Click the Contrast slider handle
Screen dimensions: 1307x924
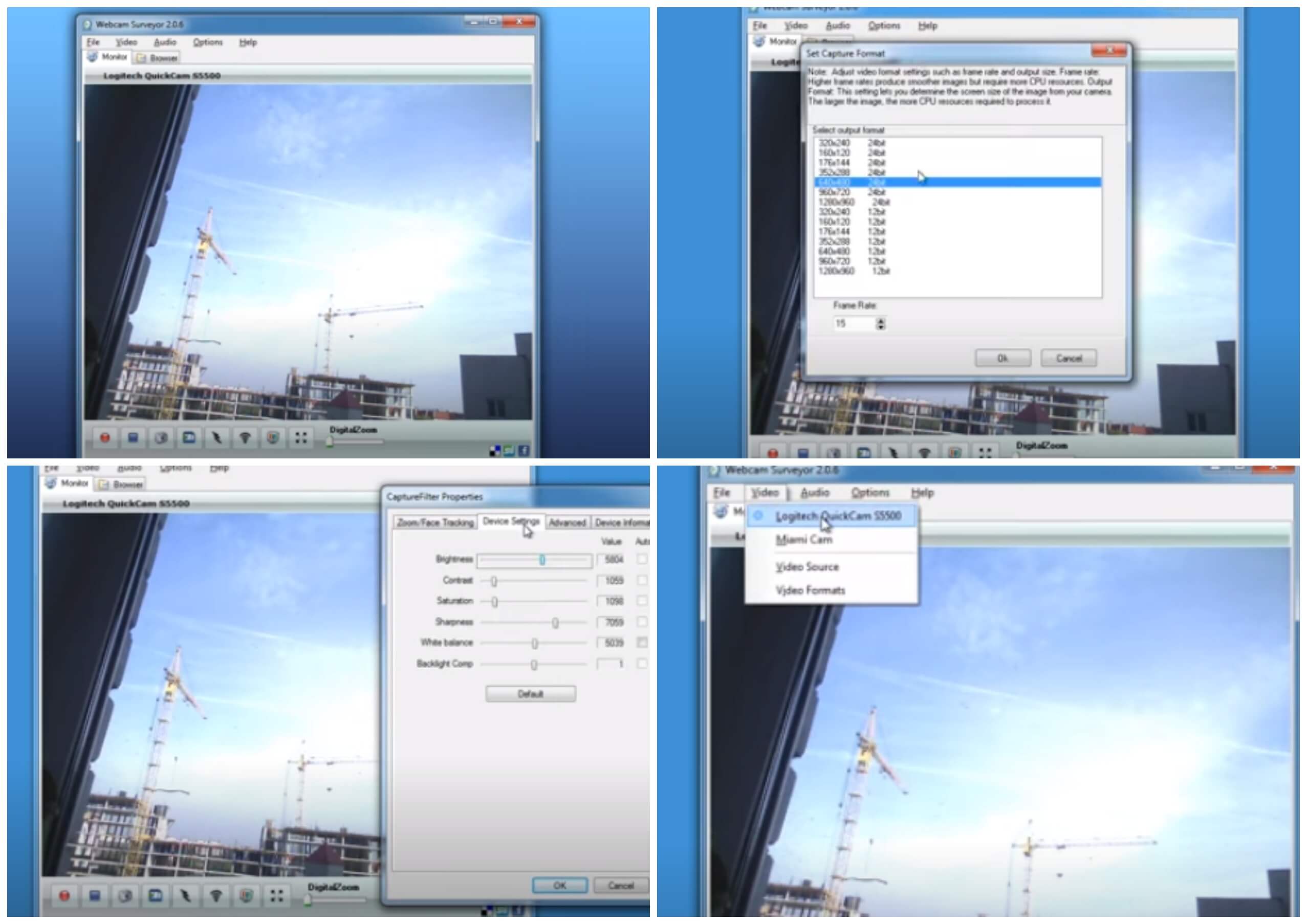(494, 581)
